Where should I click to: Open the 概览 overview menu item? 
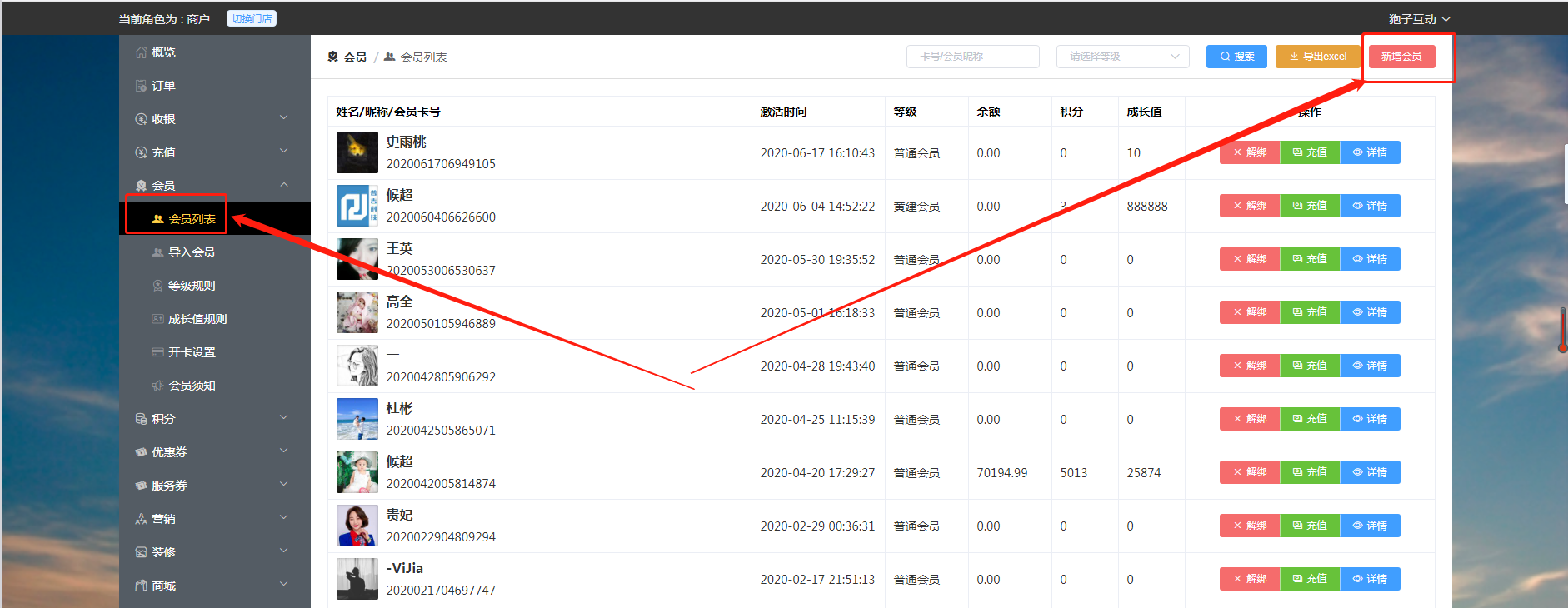click(x=214, y=52)
